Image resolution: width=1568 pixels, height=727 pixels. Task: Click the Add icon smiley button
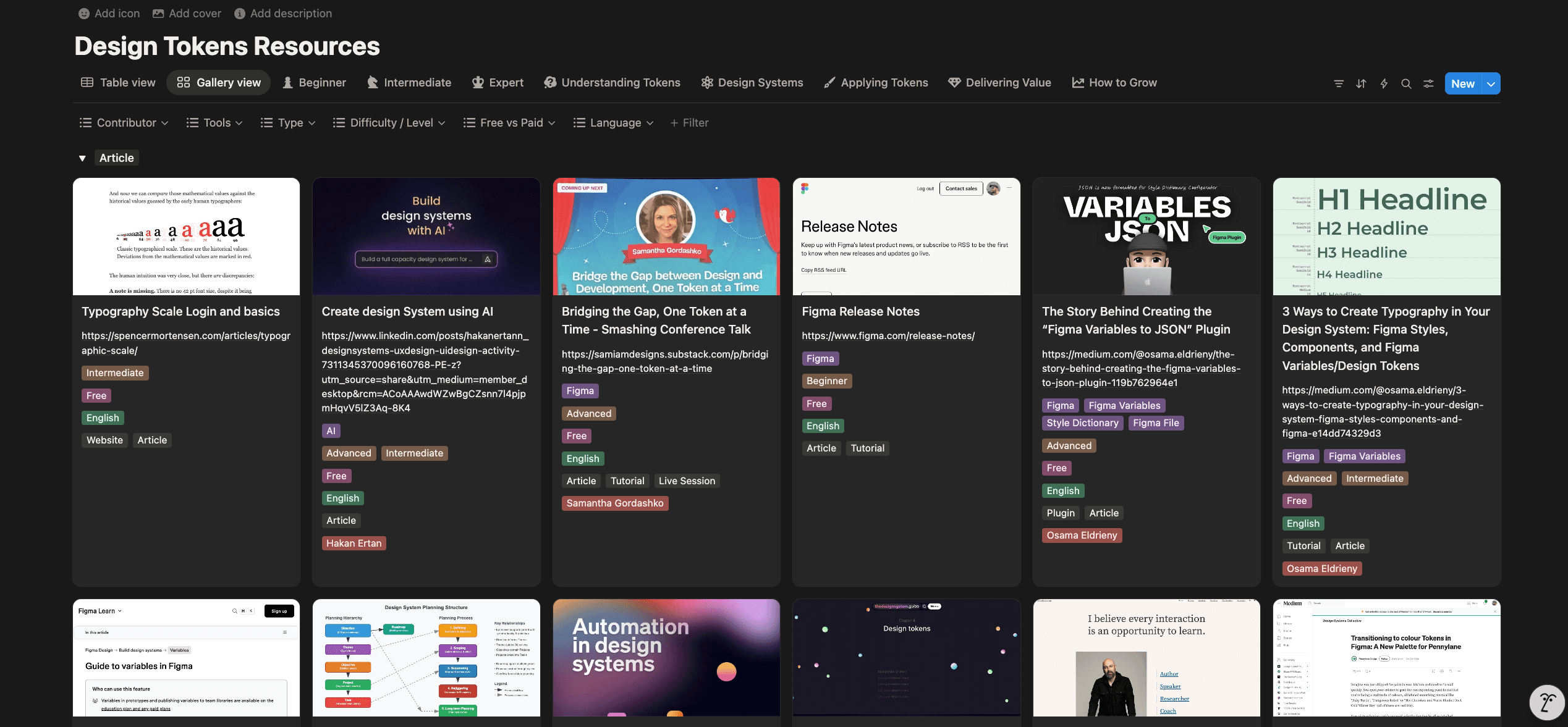[x=84, y=14]
